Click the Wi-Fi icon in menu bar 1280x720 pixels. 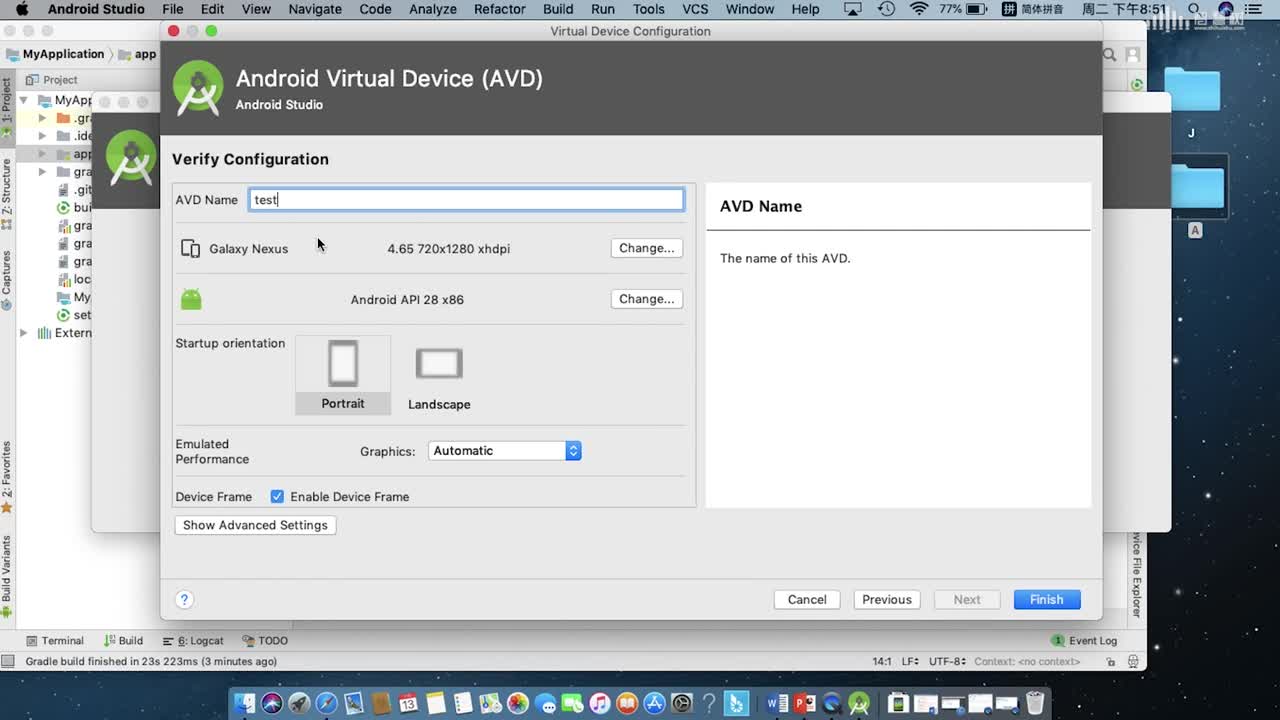919,9
